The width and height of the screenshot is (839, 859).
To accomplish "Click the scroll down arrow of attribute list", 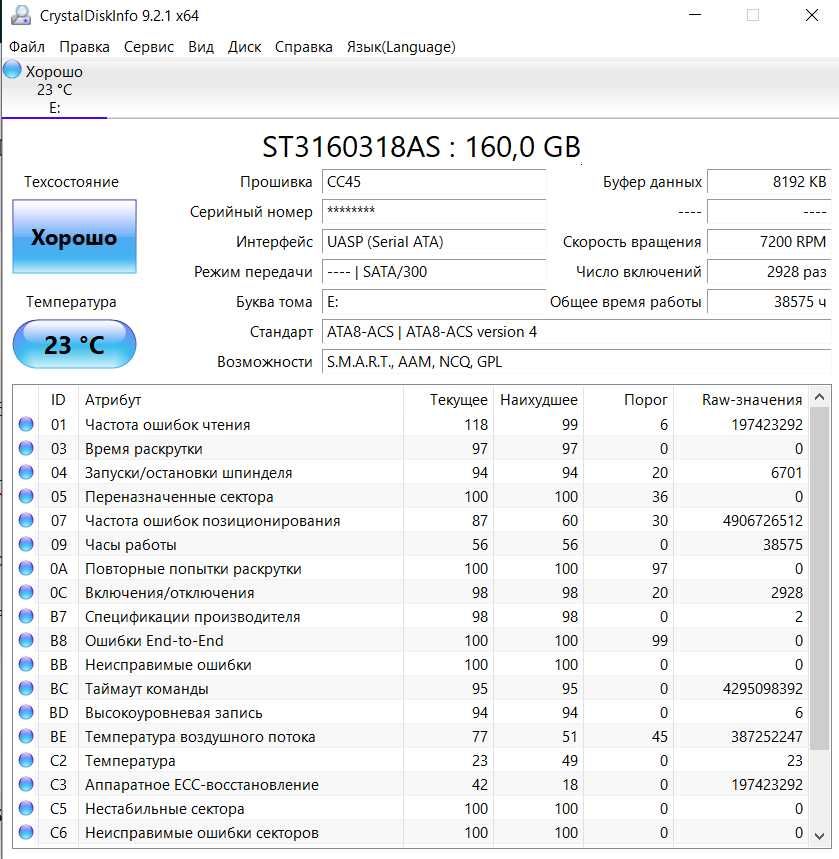I will [819, 836].
